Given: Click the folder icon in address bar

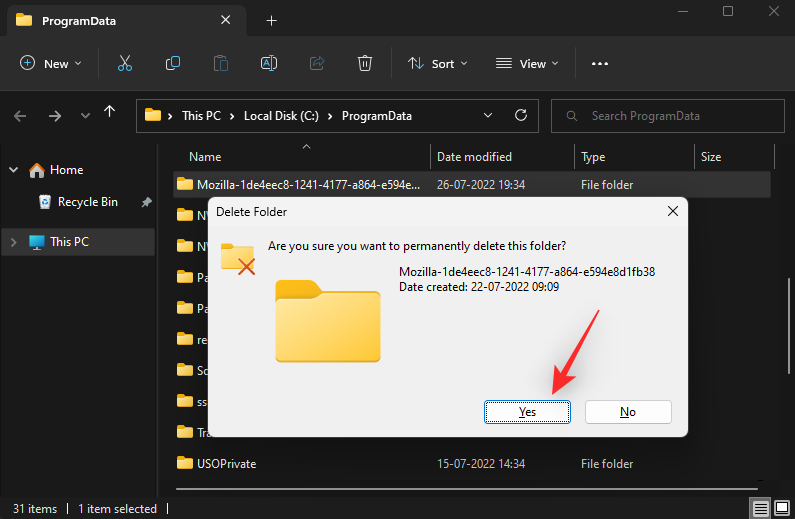Looking at the screenshot, I should click(x=153, y=115).
